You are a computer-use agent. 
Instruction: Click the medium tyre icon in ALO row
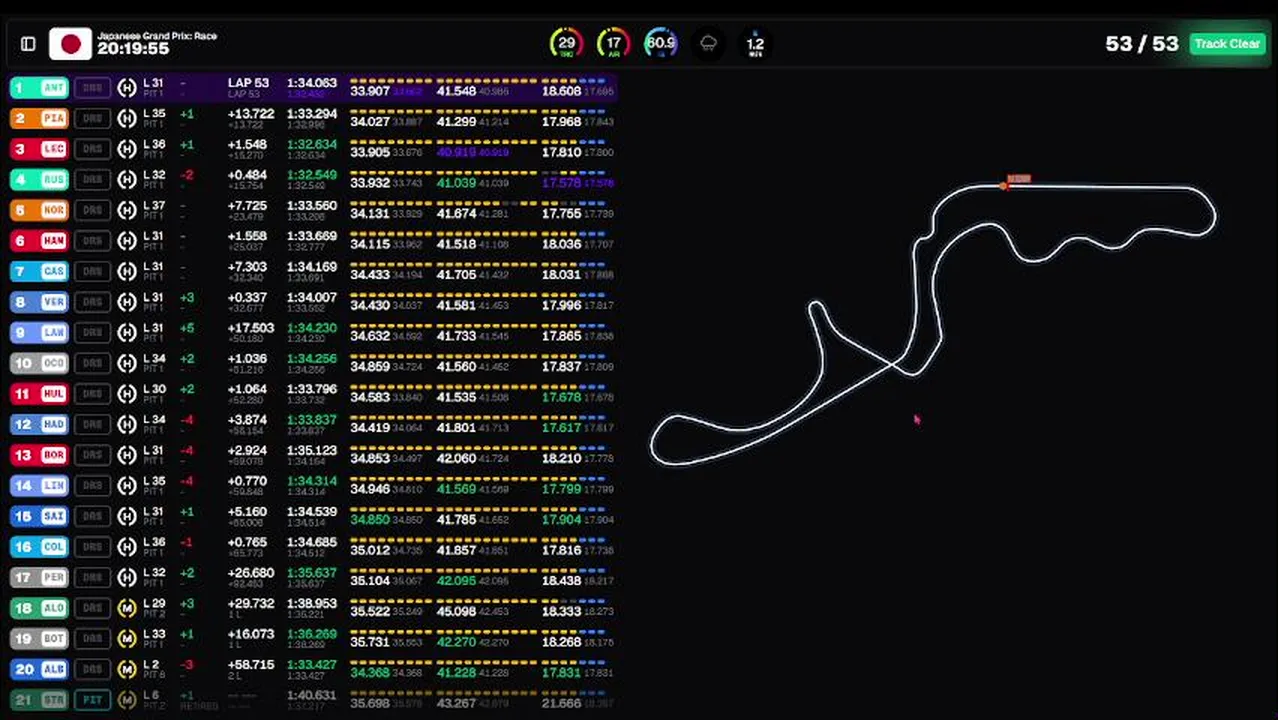point(127,608)
